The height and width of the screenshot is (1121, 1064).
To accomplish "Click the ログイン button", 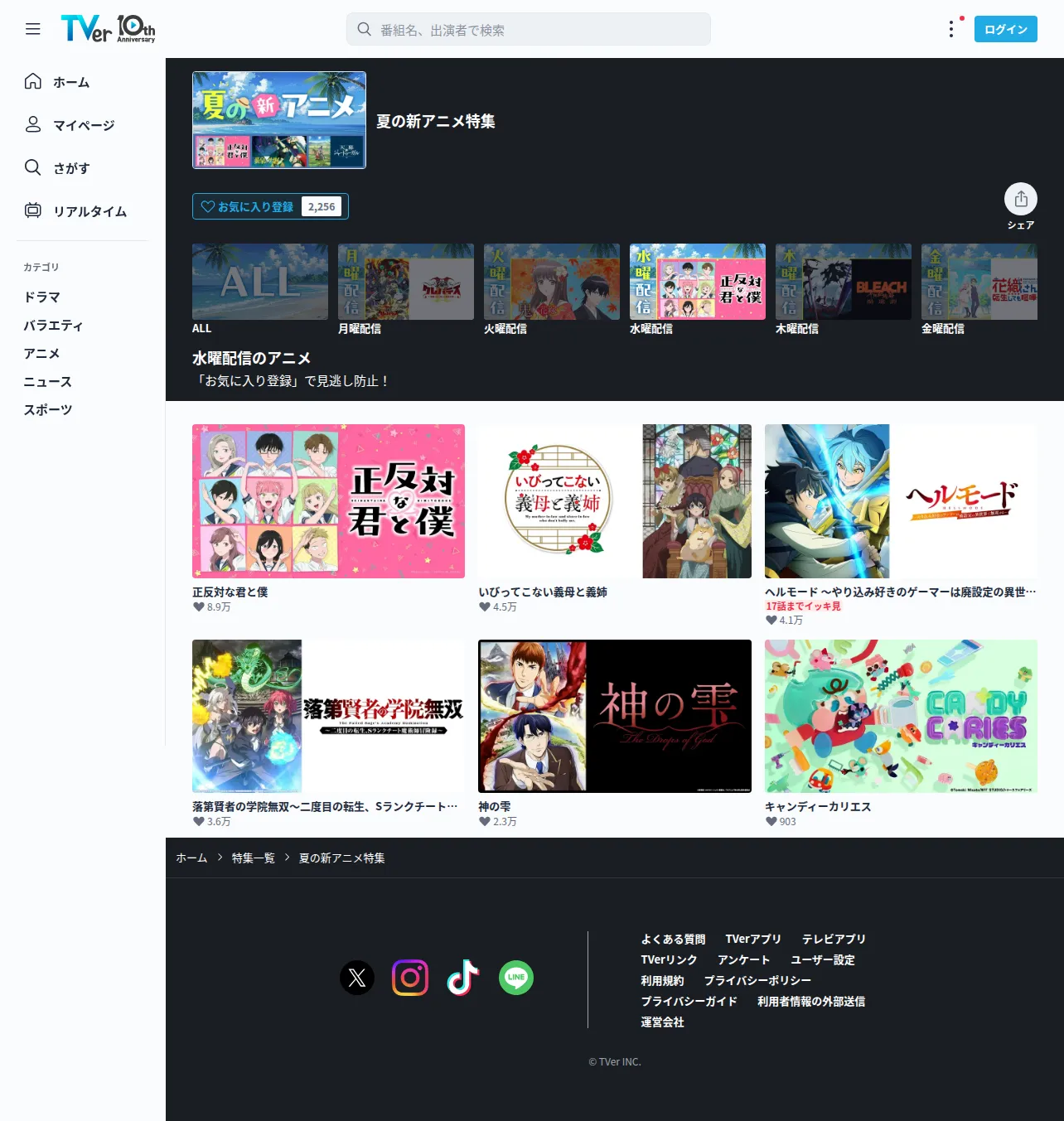I will [x=1006, y=29].
